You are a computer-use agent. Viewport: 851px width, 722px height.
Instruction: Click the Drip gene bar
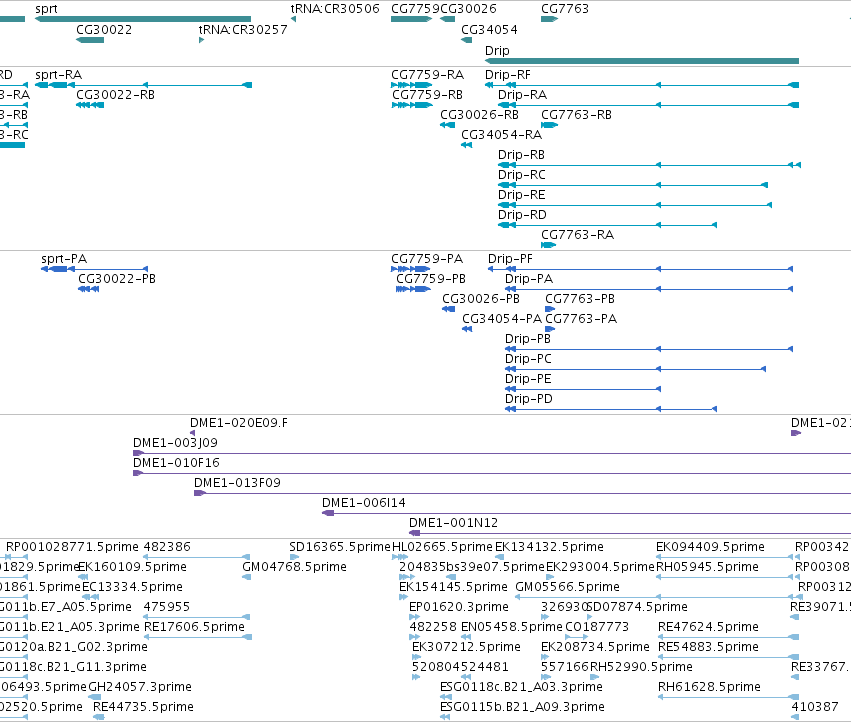click(642, 61)
